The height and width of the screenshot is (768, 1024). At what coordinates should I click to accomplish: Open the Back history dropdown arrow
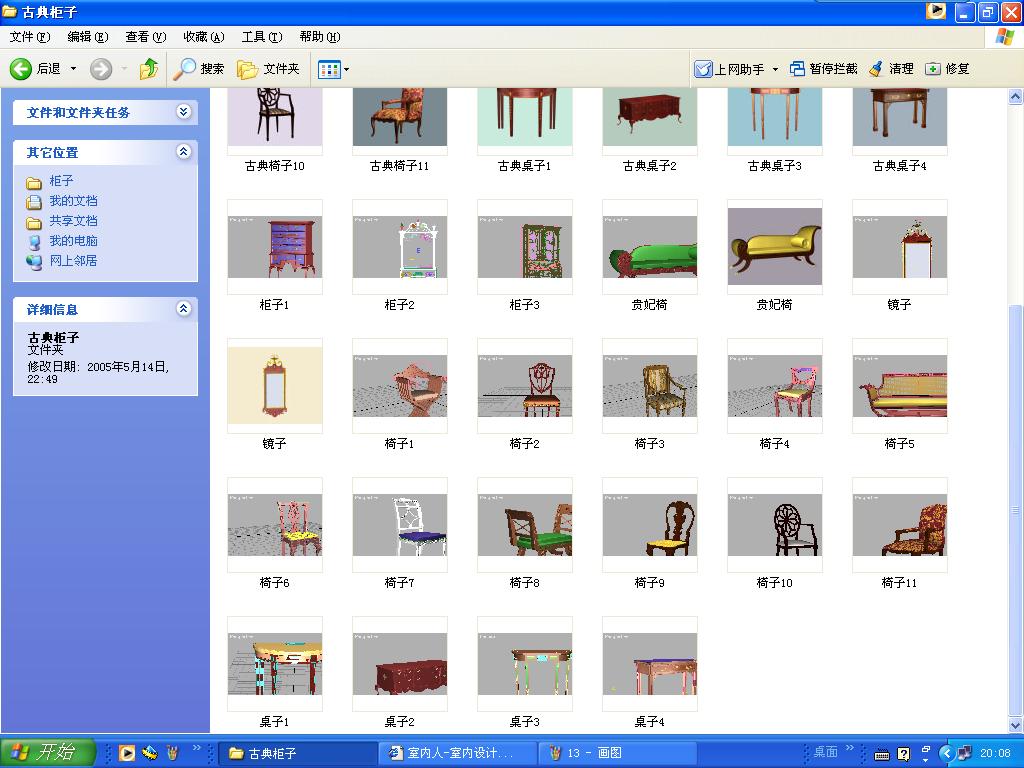pyautogui.click(x=73, y=69)
